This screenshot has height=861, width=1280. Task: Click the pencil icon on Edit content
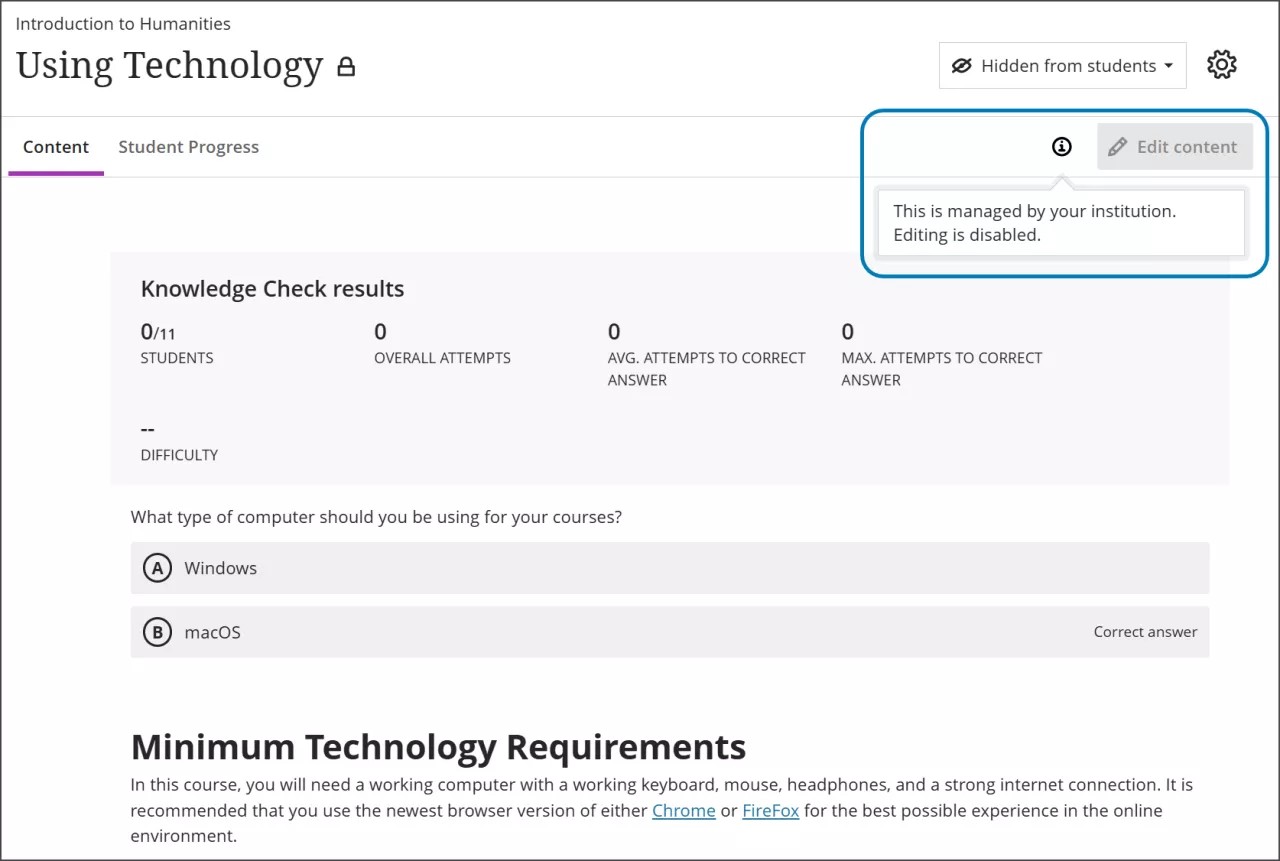point(1118,146)
